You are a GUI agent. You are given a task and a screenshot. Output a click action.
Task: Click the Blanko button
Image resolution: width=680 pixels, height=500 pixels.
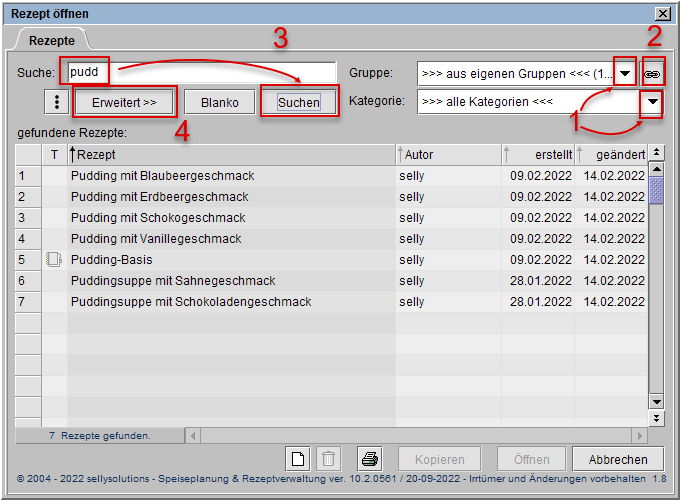click(219, 102)
